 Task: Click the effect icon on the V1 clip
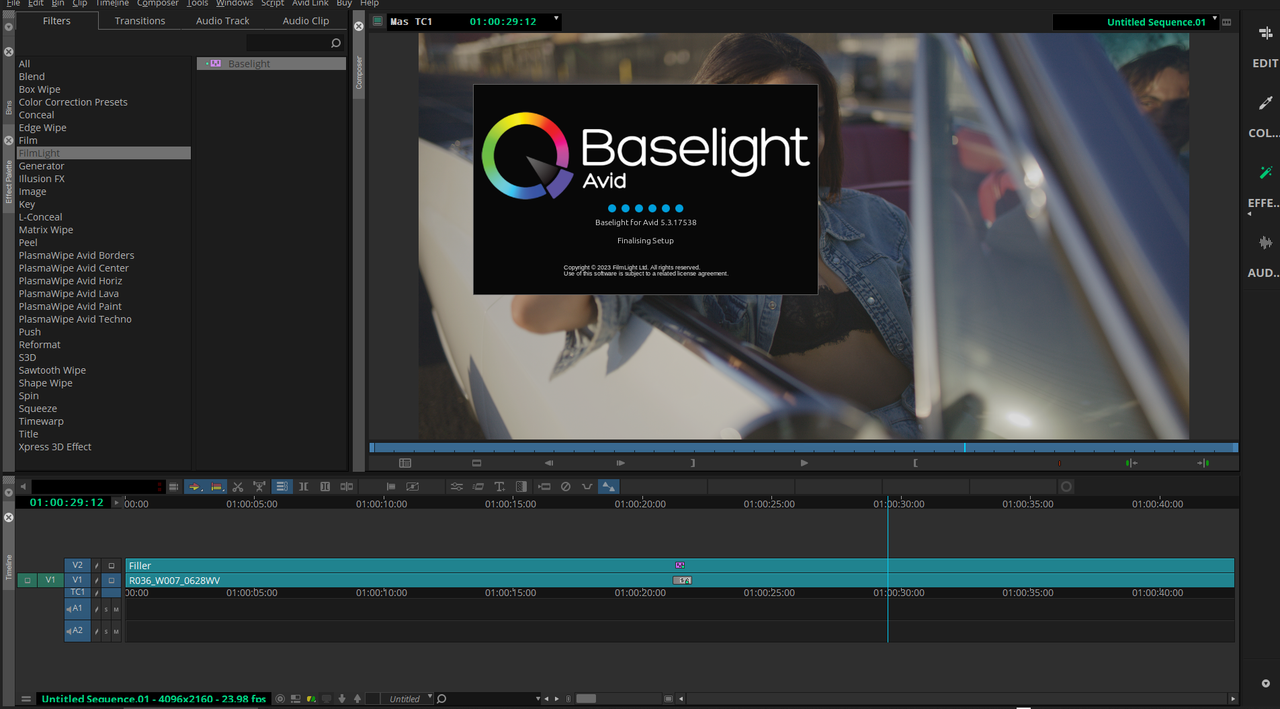point(681,580)
